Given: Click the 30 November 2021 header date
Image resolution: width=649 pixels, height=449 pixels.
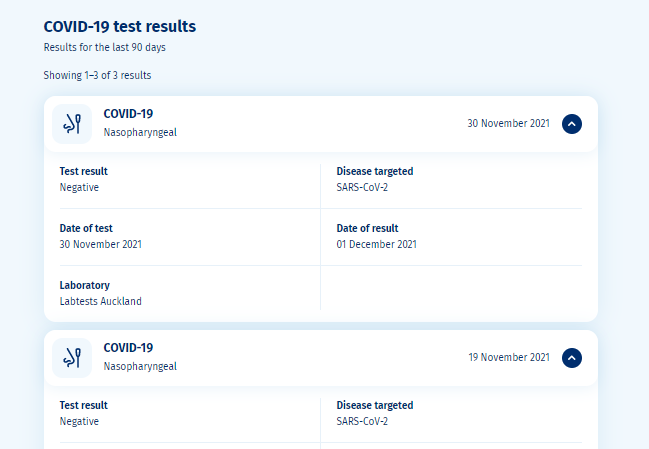Looking at the screenshot, I should (x=508, y=123).
